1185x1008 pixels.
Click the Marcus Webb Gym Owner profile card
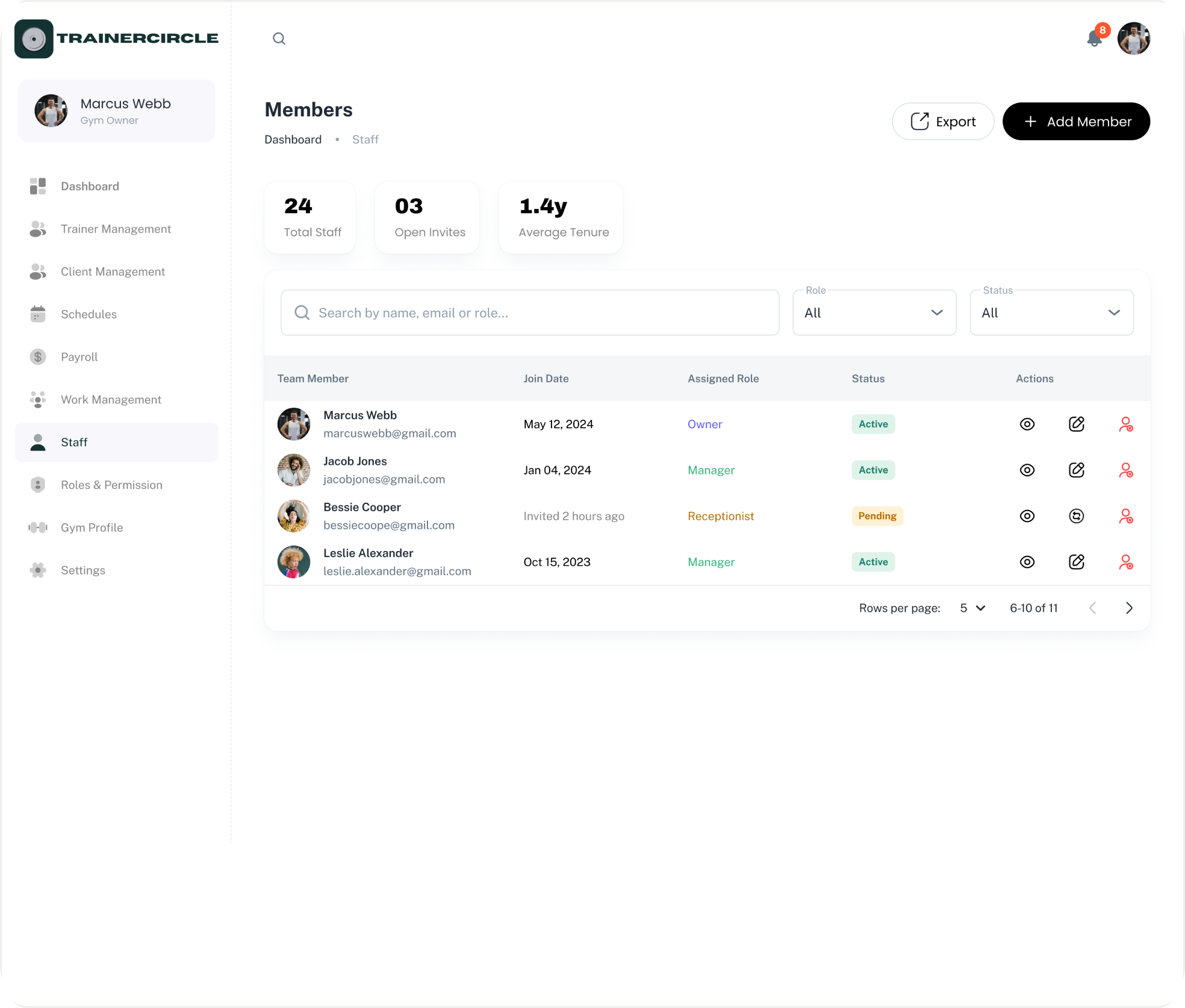tap(117, 111)
